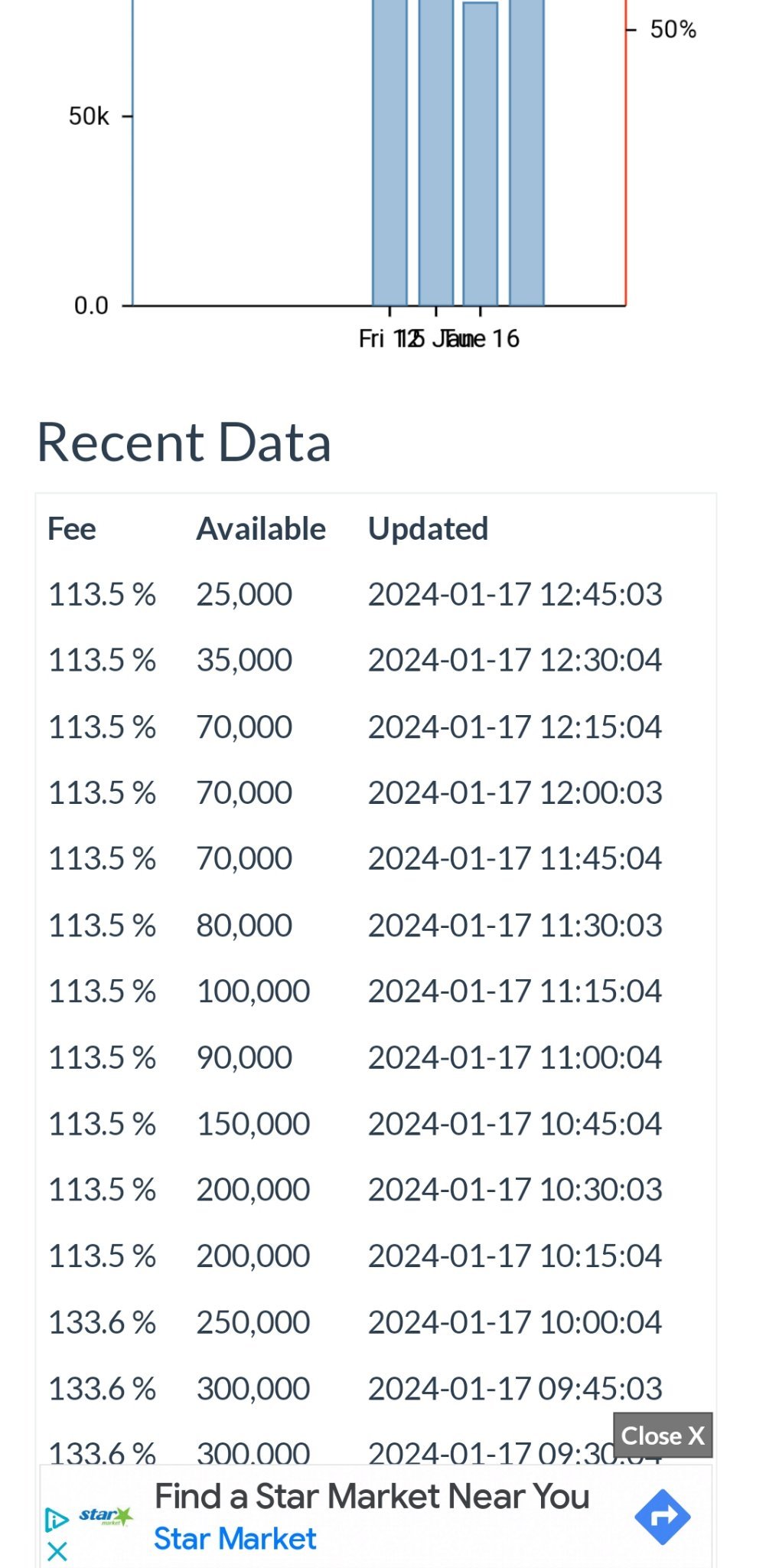
Task: Select the row with 150,000 available
Action: coord(376,1124)
